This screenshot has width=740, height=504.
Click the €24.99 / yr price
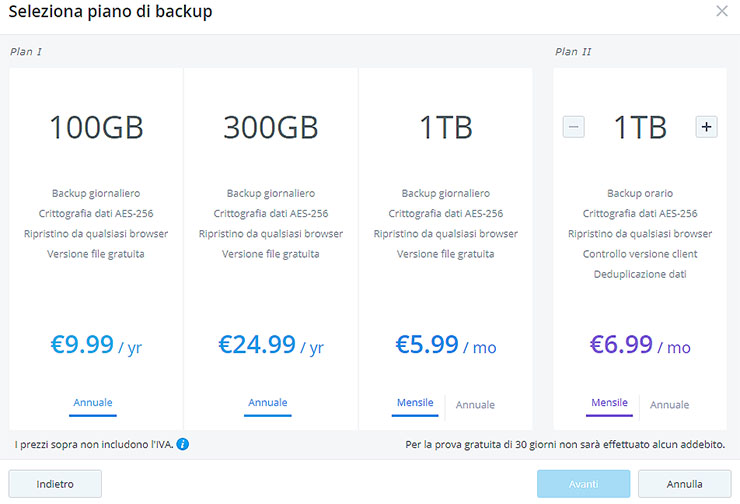coord(271,346)
